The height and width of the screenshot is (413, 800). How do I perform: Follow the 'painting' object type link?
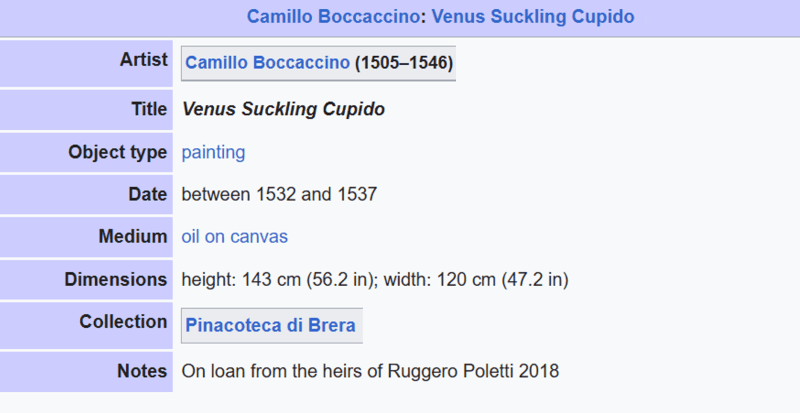(x=213, y=153)
